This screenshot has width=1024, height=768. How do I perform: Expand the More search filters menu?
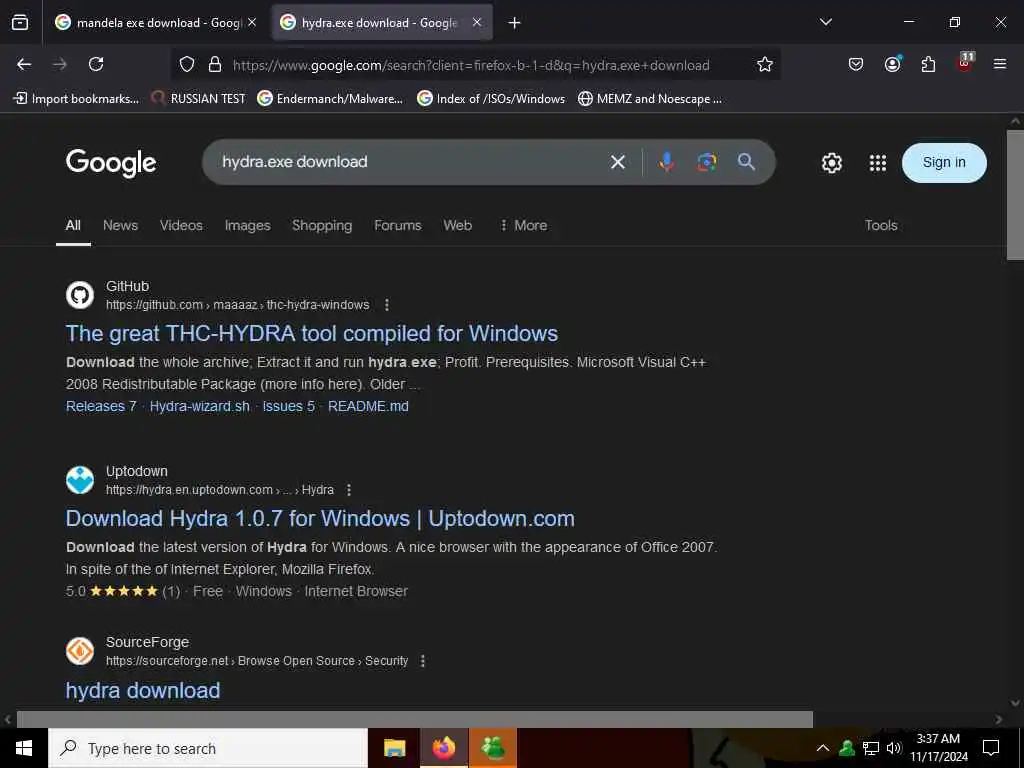[524, 225]
